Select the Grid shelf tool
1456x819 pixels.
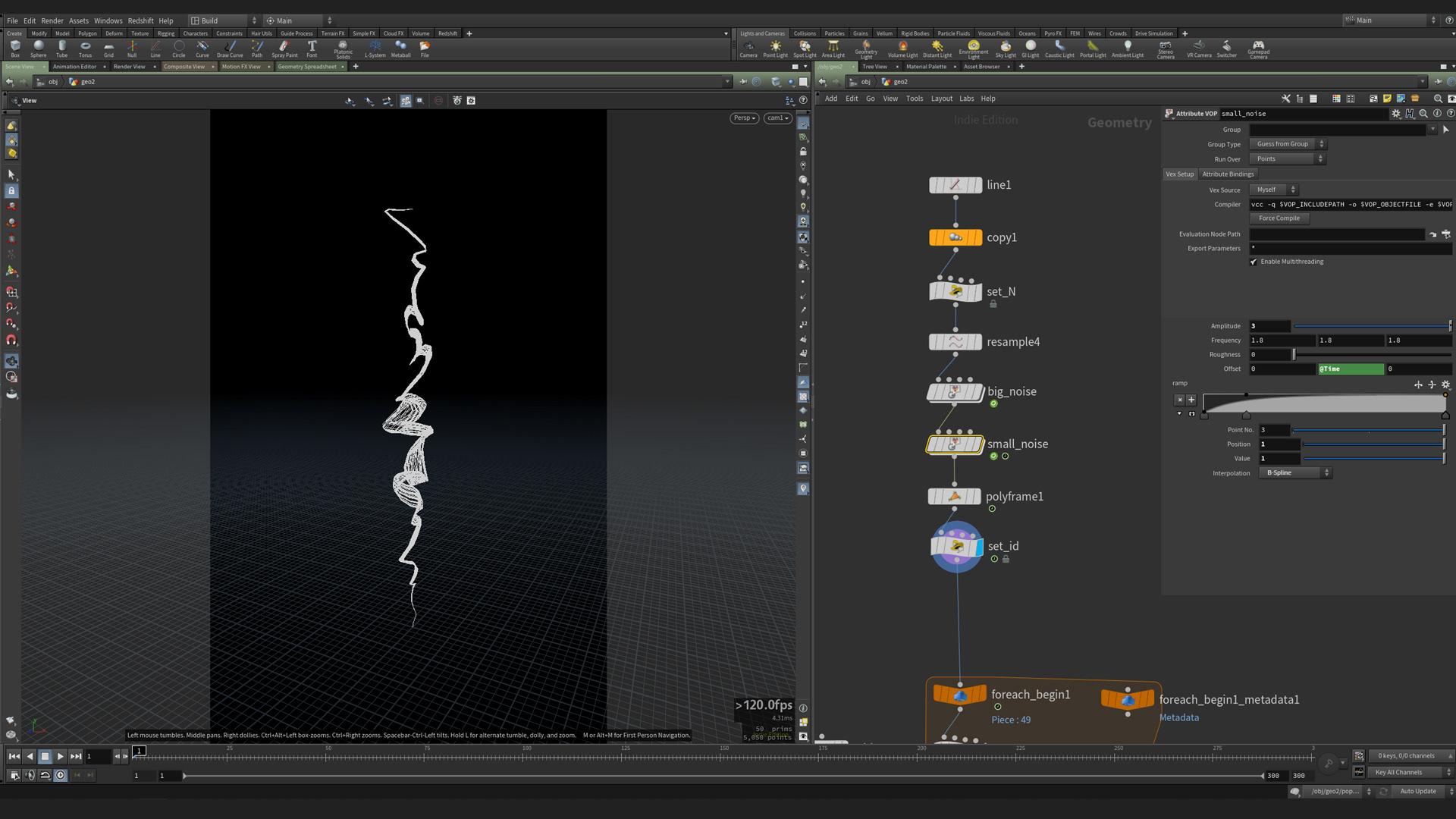108,49
